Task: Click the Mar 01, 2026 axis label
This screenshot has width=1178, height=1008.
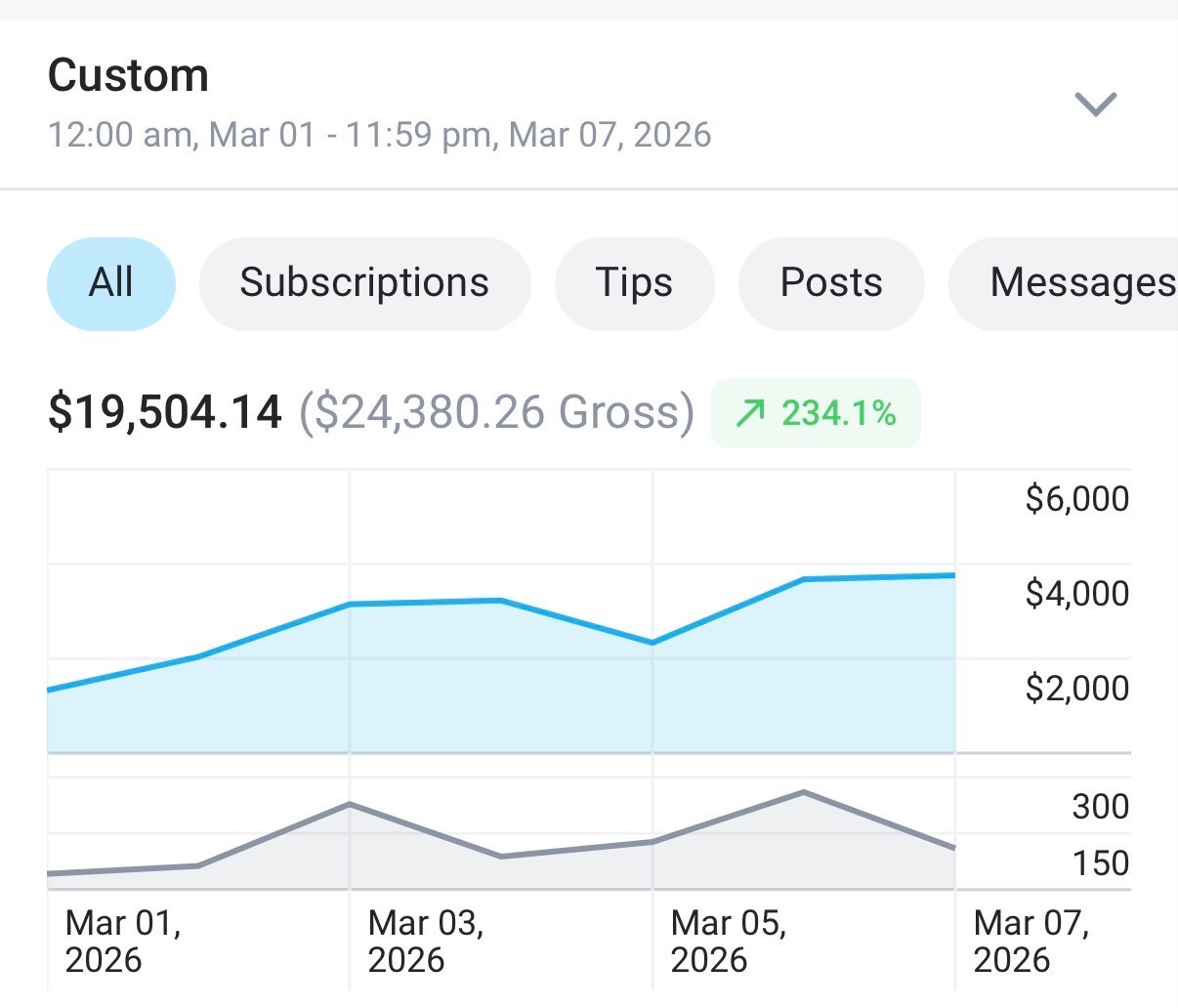Action: click(x=123, y=942)
